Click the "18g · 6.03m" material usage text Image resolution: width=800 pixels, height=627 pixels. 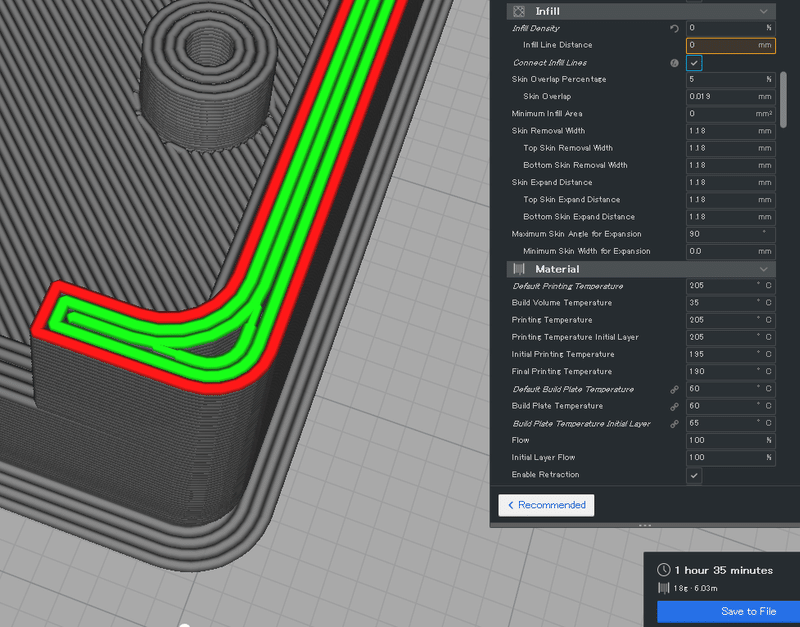tap(695, 589)
